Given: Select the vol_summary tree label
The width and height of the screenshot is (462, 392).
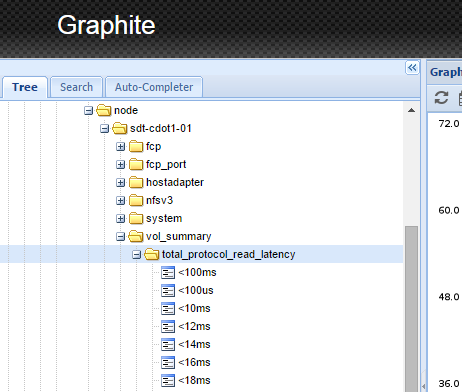Looking at the screenshot, I should tap(179, 236).
